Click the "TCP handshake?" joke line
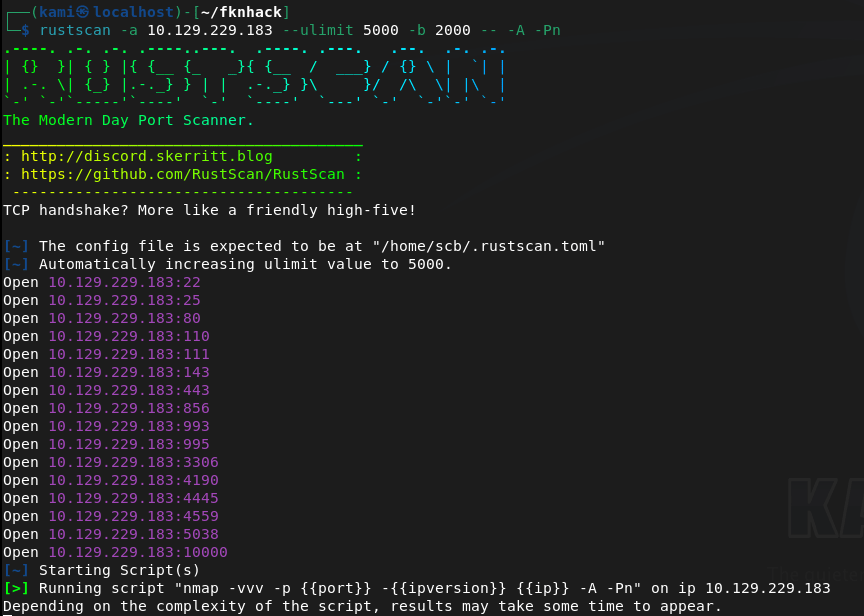 point(209,210)
